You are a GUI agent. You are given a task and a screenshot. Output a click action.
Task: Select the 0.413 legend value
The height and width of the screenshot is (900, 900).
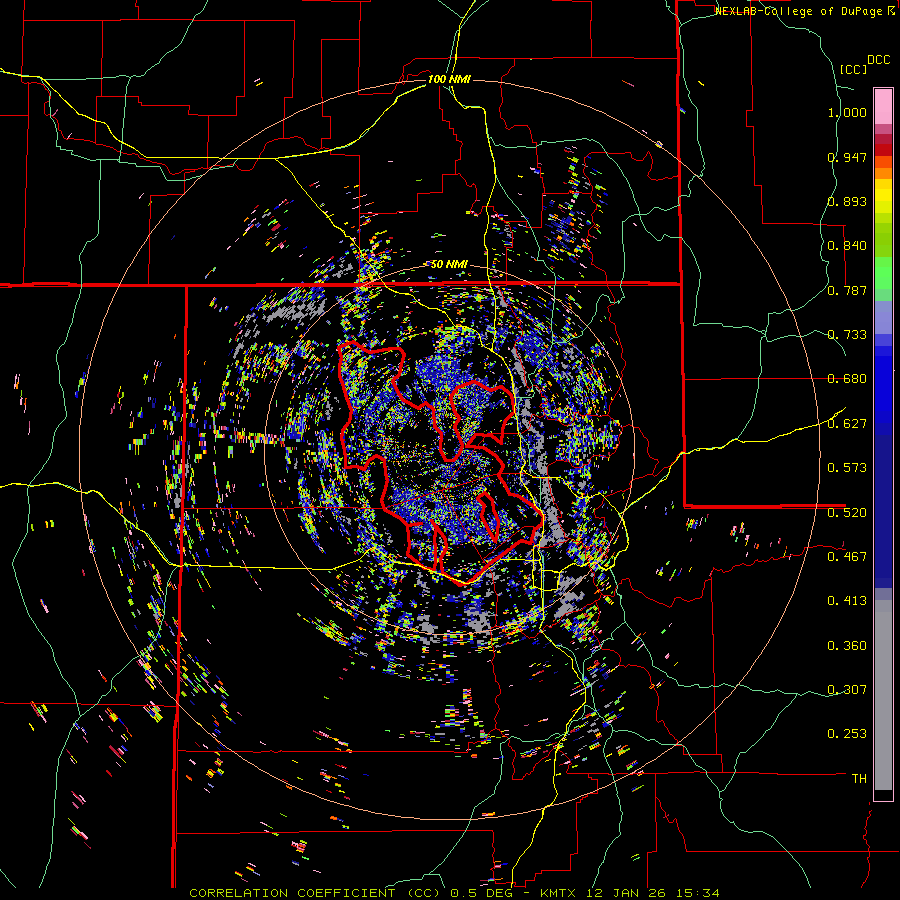coord(847,601)
